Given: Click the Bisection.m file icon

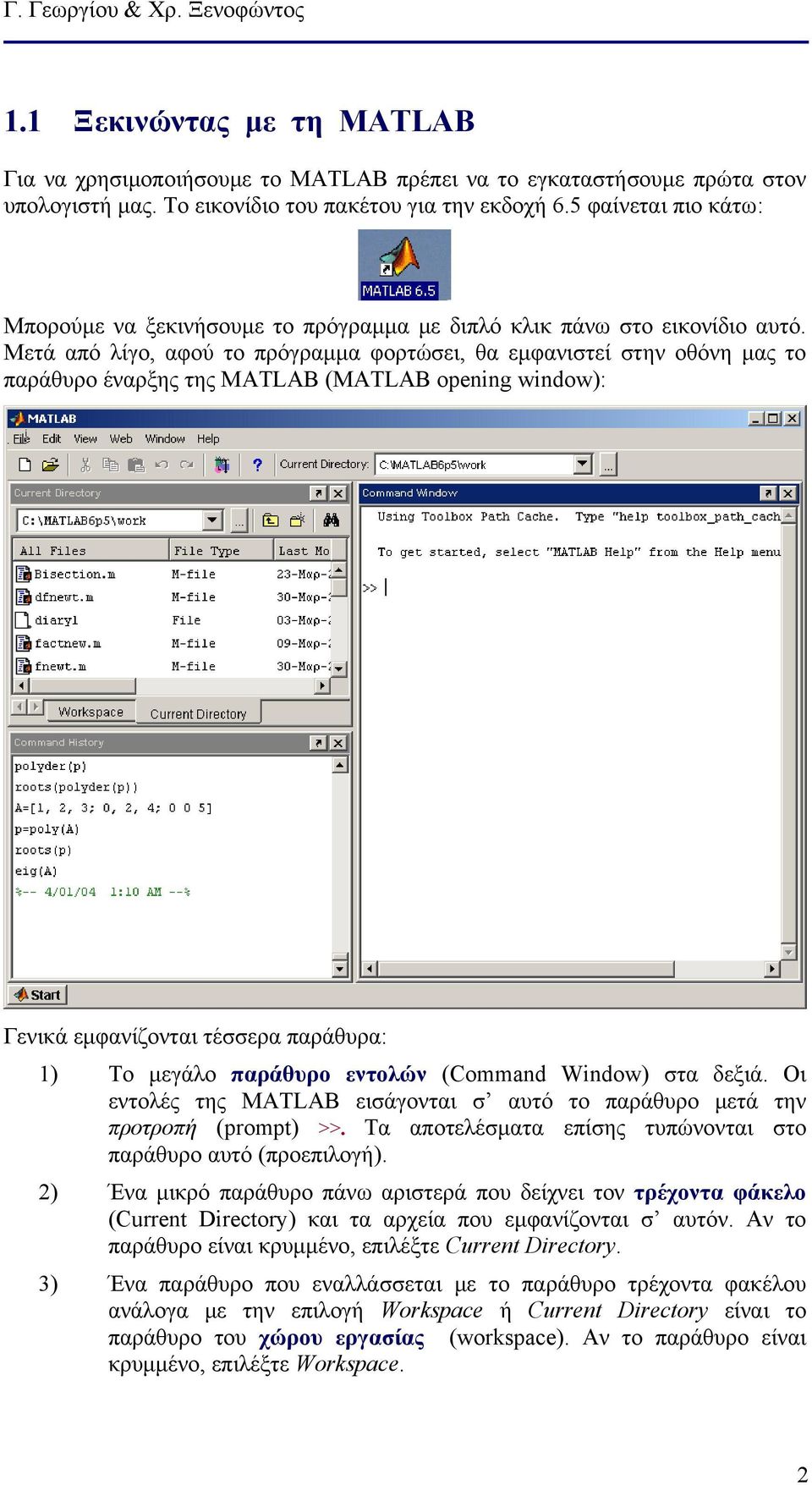Looking at the screenshot, I should click(24, 574).
